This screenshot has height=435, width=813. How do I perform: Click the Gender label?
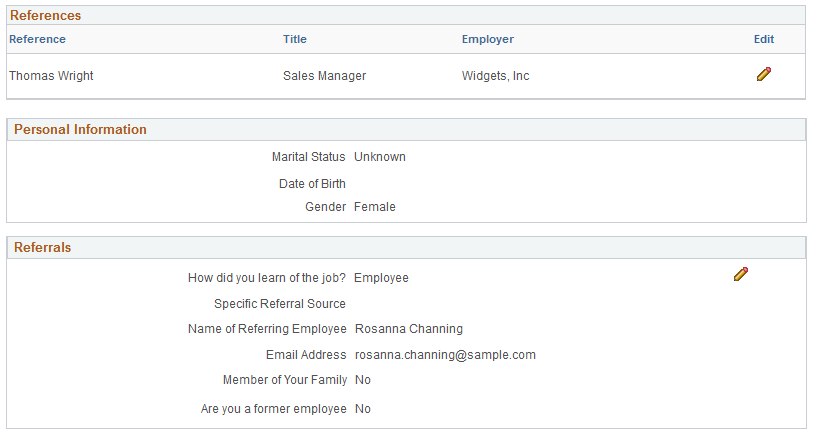pyautogui.click(x=326, y=207)
